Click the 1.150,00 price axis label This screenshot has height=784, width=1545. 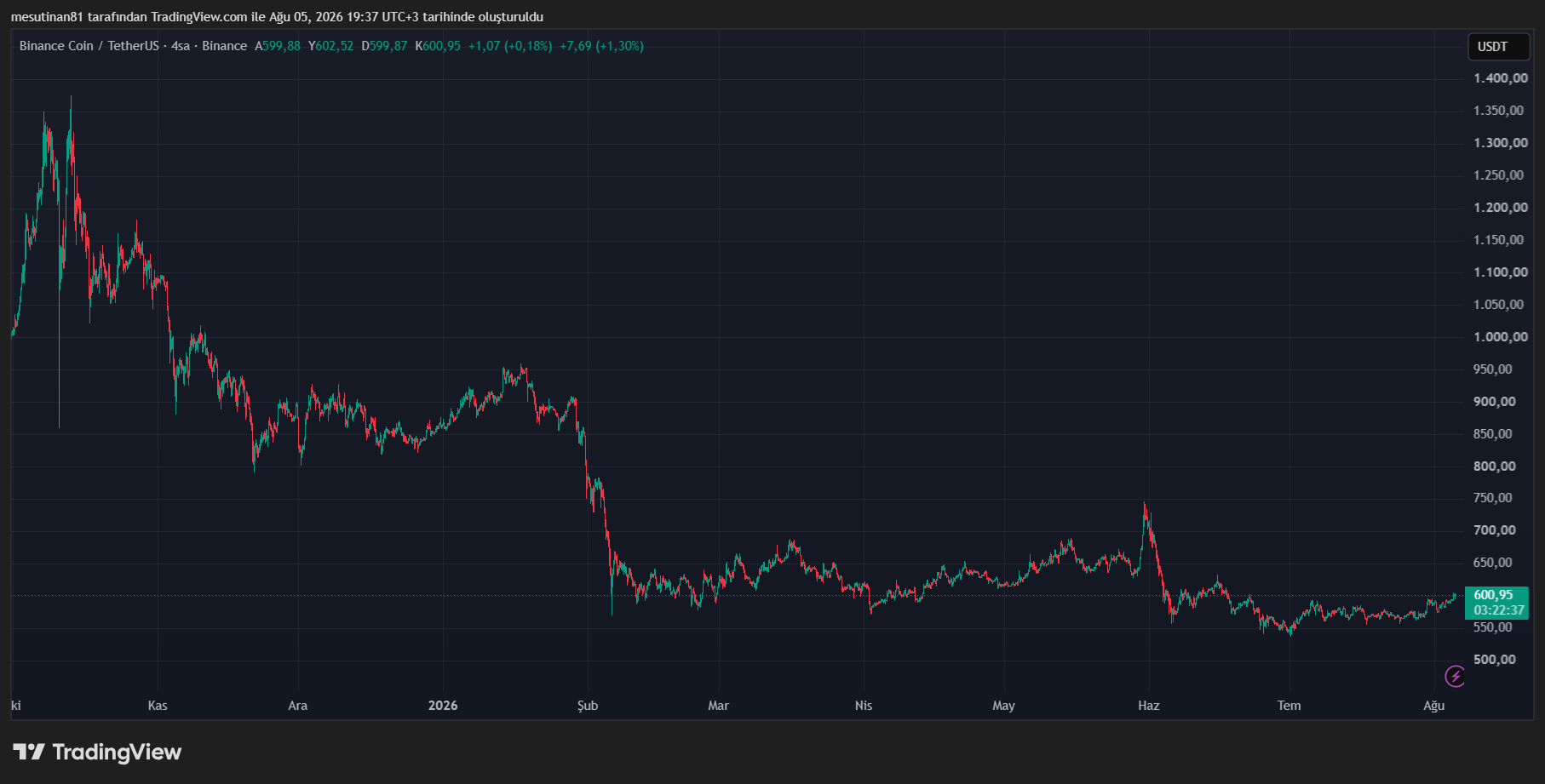pyautogui.click(x=1499, y=240)
